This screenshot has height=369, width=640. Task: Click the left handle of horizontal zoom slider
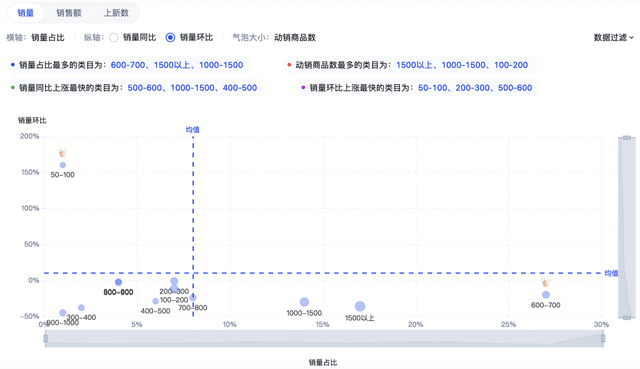[x=45, y=338]
